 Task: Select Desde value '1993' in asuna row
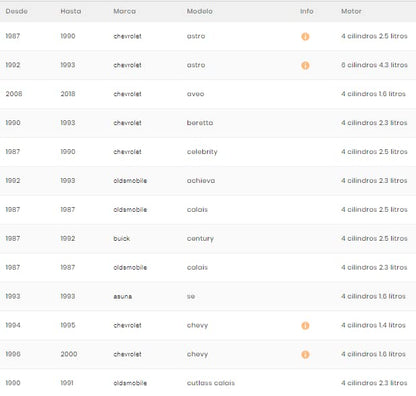tap(13, 296)
